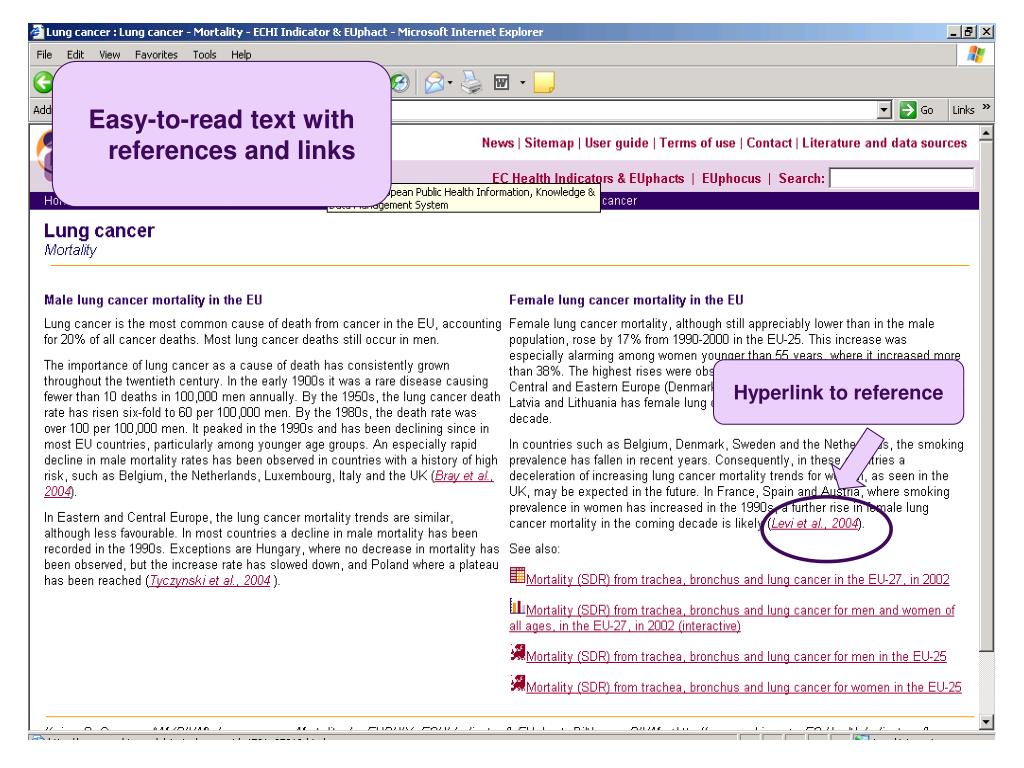Screen dimensions: 1024x768
Task: Expand the address bar dropdown arrow
Action: tap(884, 110)
